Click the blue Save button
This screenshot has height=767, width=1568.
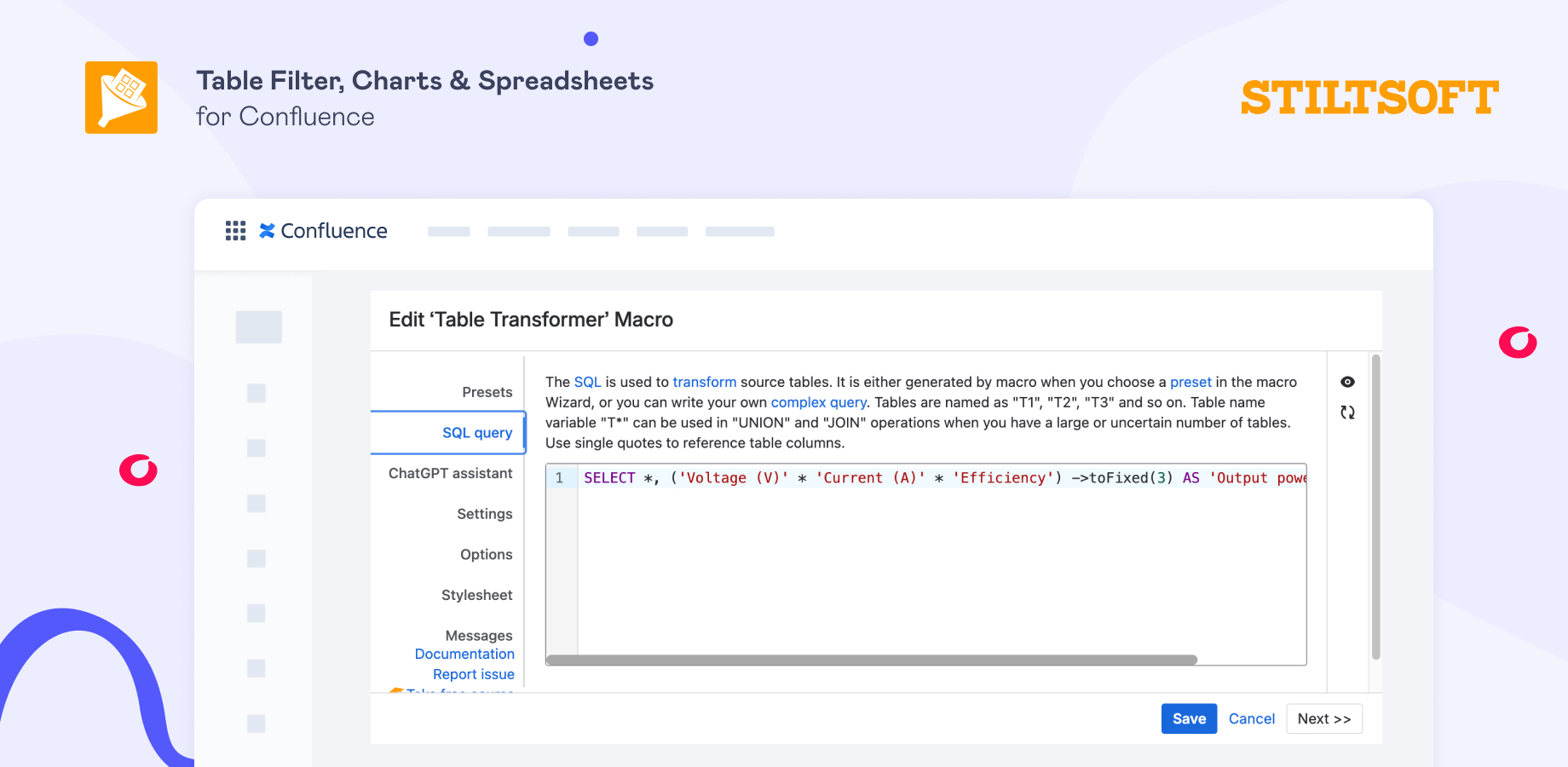(x=1189, y=718)
